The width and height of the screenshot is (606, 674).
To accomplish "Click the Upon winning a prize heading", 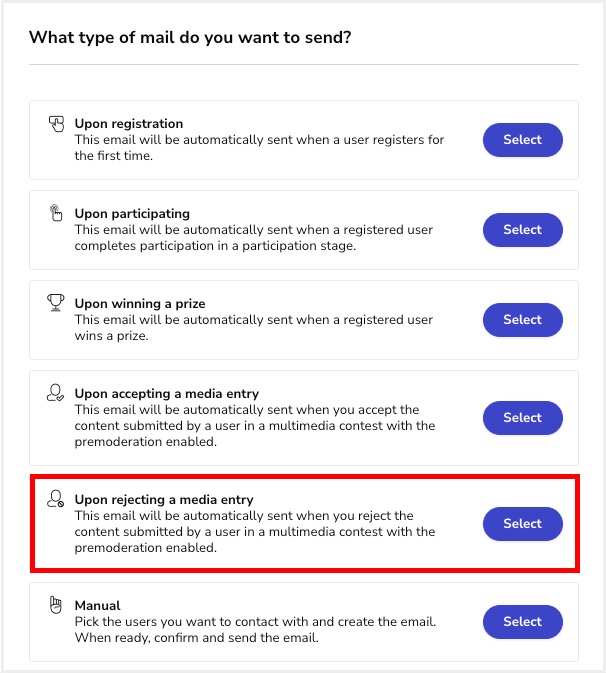I will coord(140,304).
